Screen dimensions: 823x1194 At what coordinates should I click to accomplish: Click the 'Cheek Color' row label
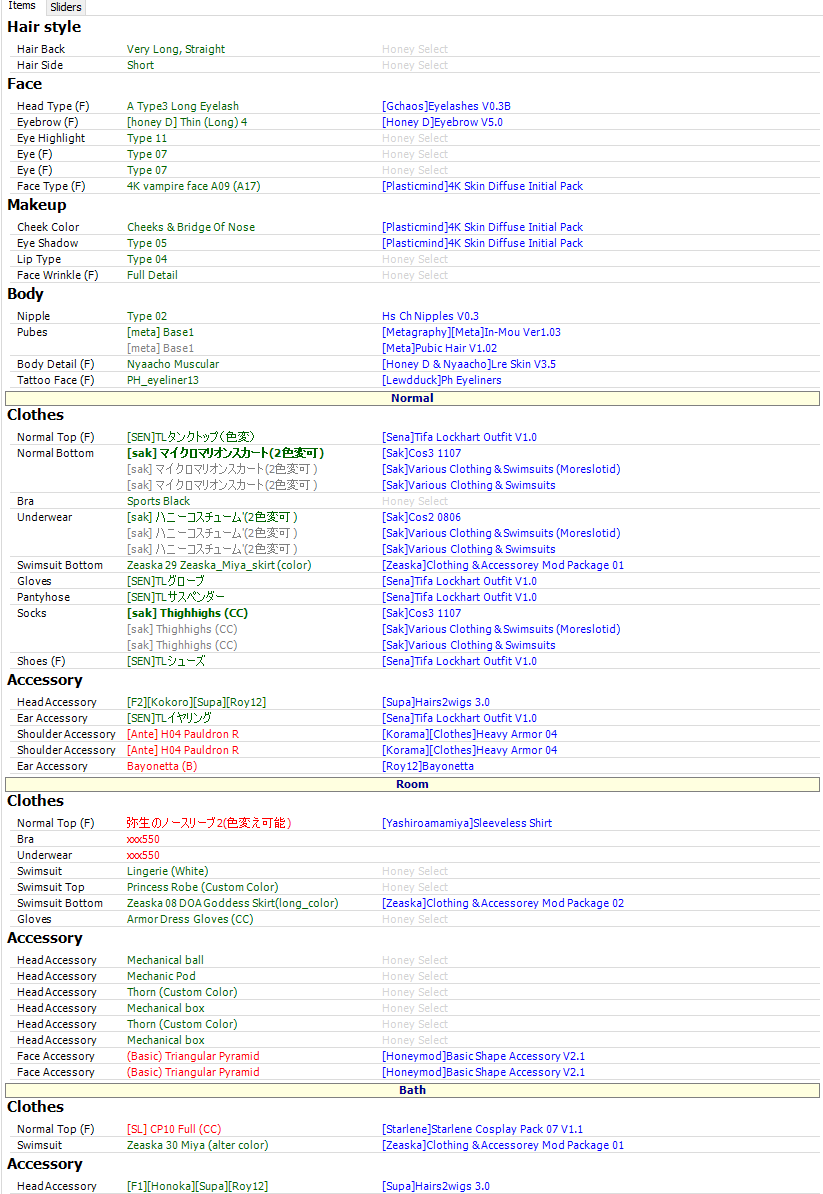48,228
